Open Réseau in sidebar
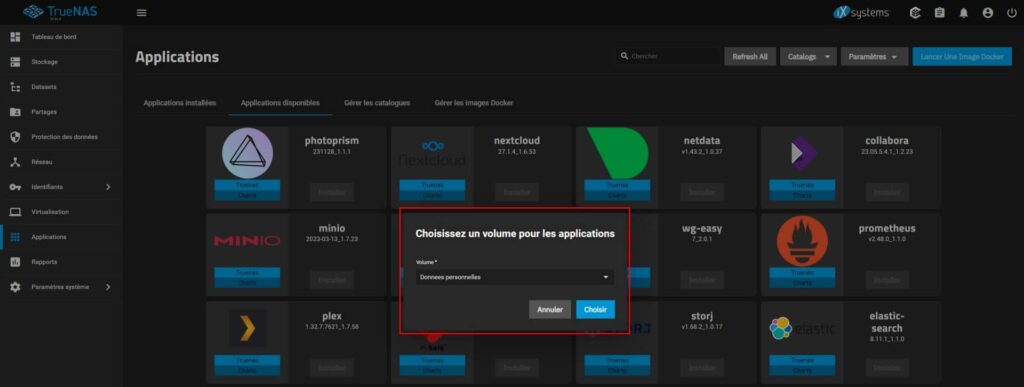The image size is (1024, 387). [61, 162]
